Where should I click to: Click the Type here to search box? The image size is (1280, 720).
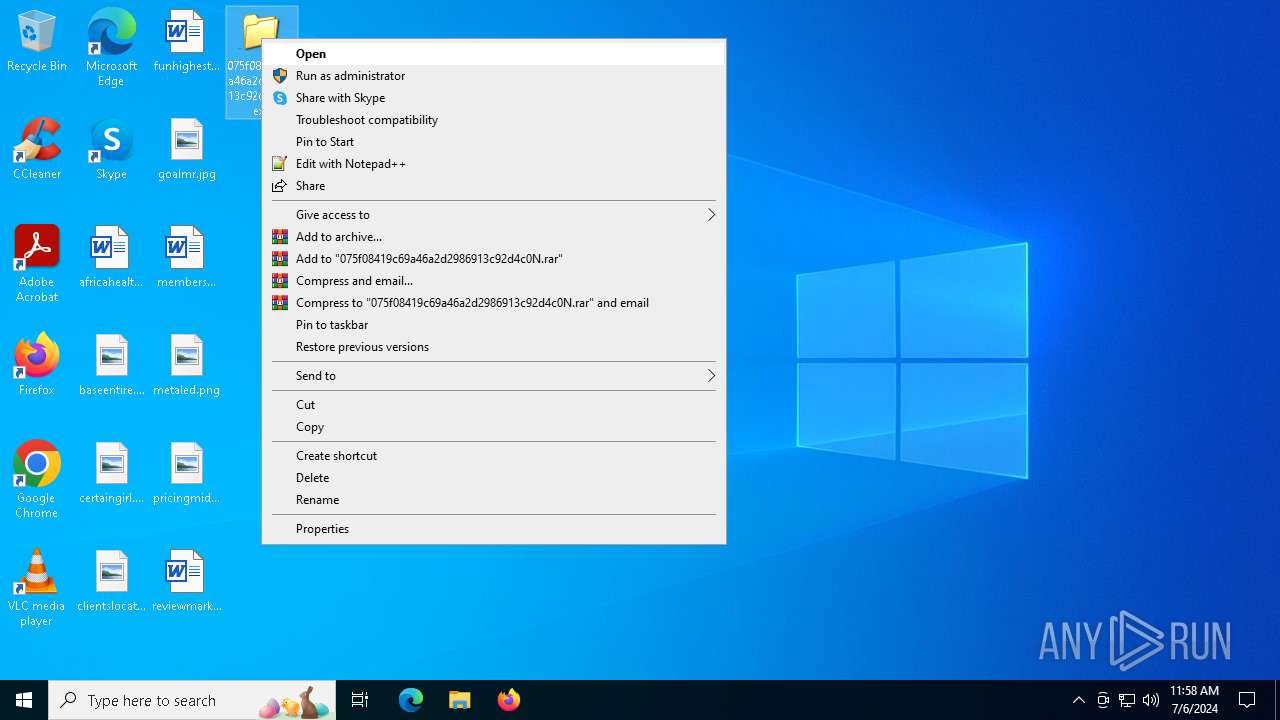(193, 700)
